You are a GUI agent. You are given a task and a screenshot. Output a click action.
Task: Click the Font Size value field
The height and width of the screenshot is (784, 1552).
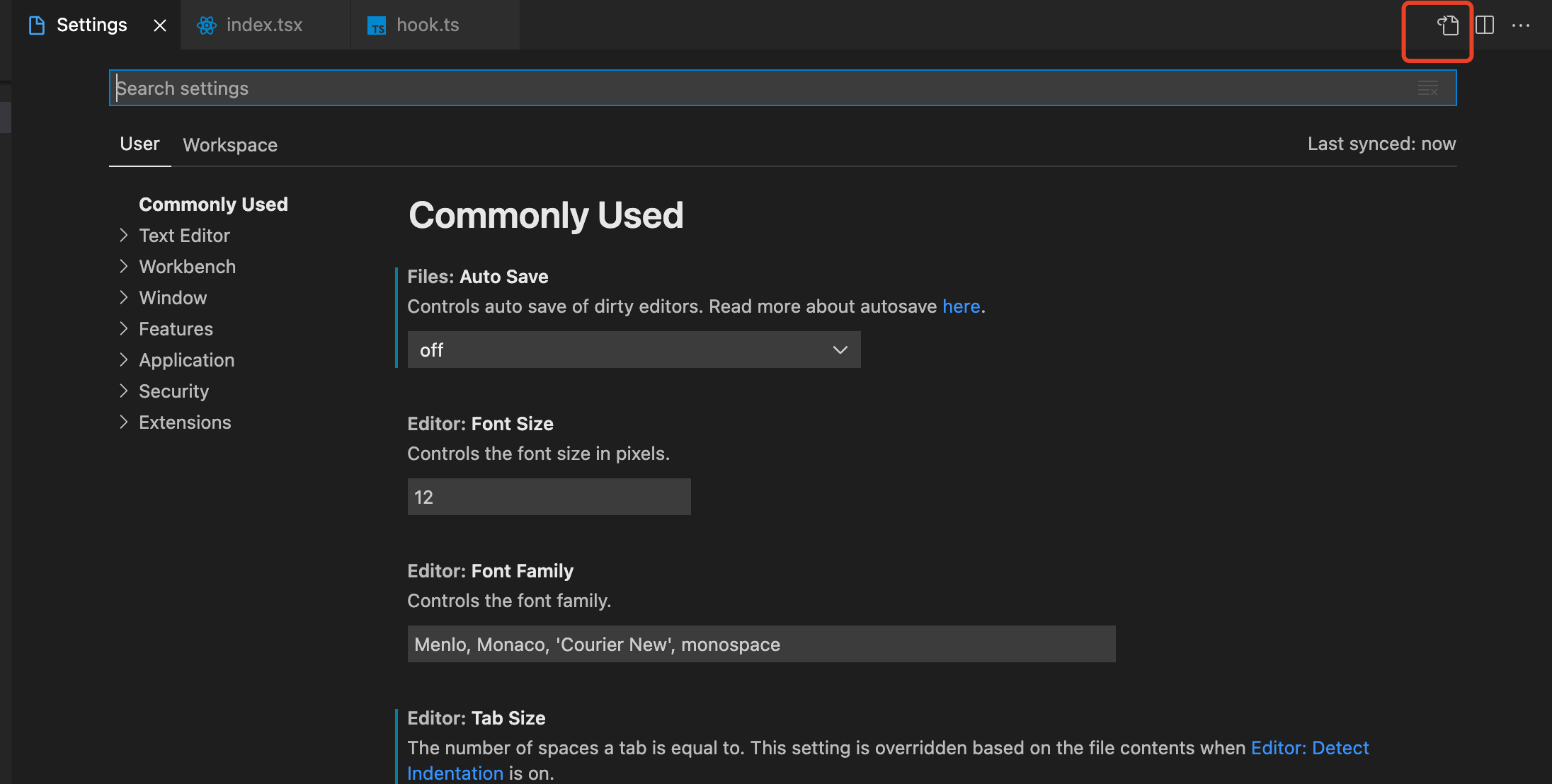coord(549,497)
